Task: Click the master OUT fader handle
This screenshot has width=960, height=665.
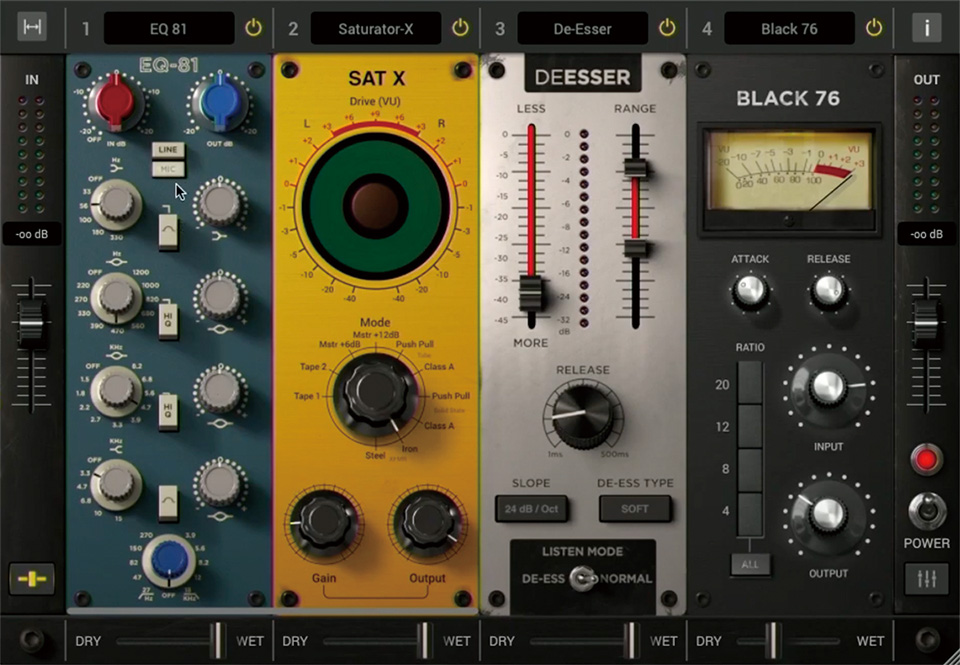Action: pos(926,323)
